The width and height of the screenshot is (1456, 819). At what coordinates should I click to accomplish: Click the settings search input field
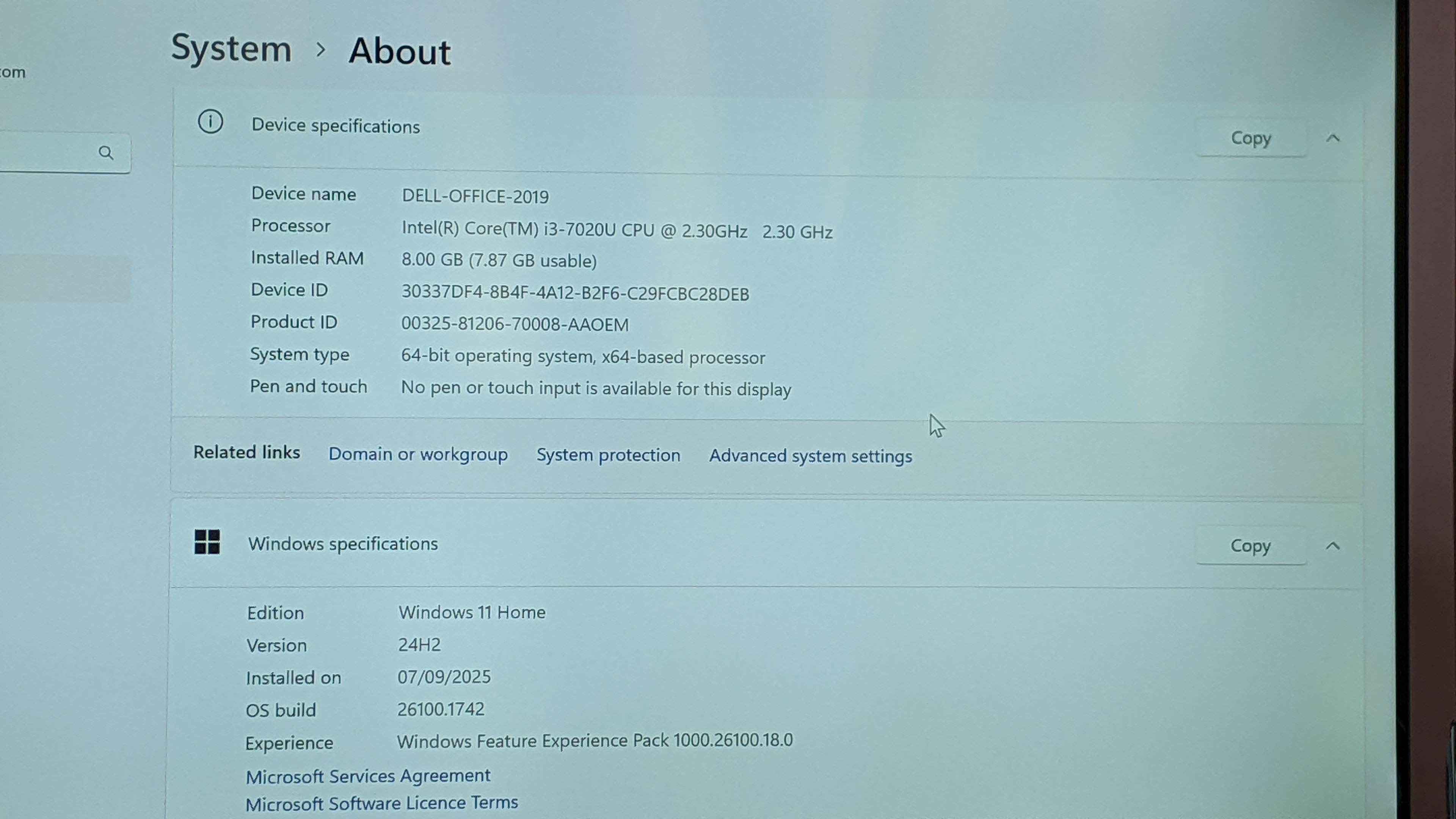[x=65, y=152]
